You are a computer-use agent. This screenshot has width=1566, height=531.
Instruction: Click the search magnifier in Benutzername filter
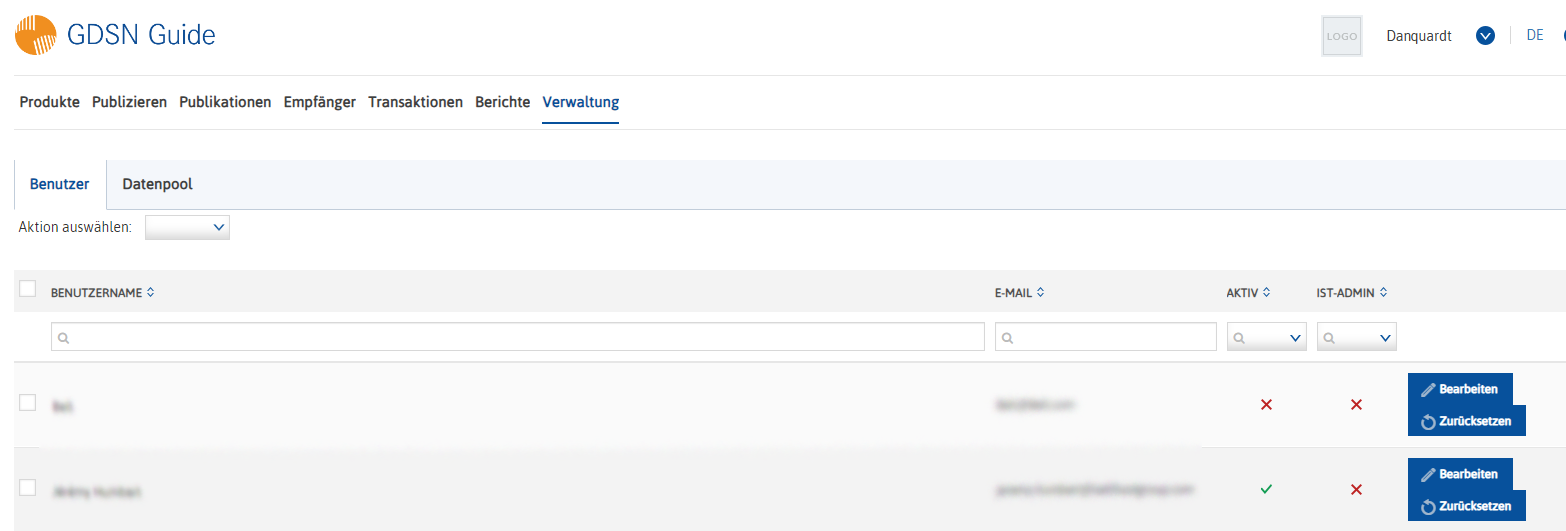coord(63,339)
